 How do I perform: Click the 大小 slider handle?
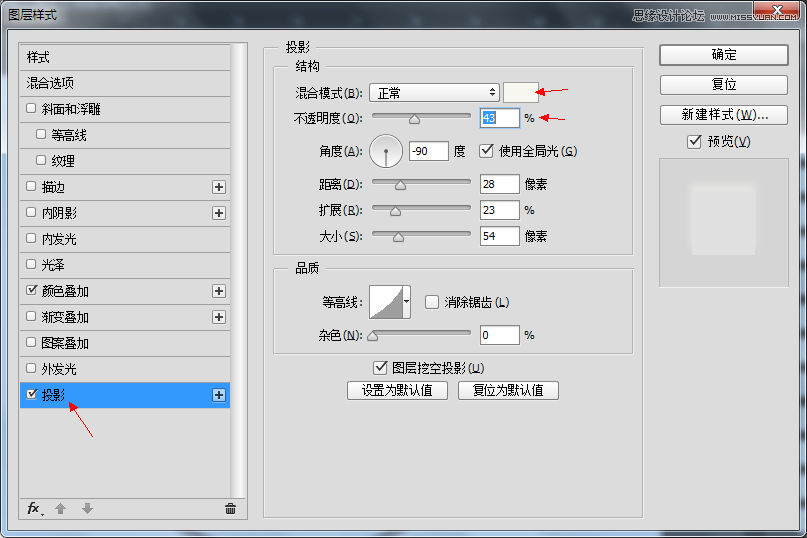point(398,237)
